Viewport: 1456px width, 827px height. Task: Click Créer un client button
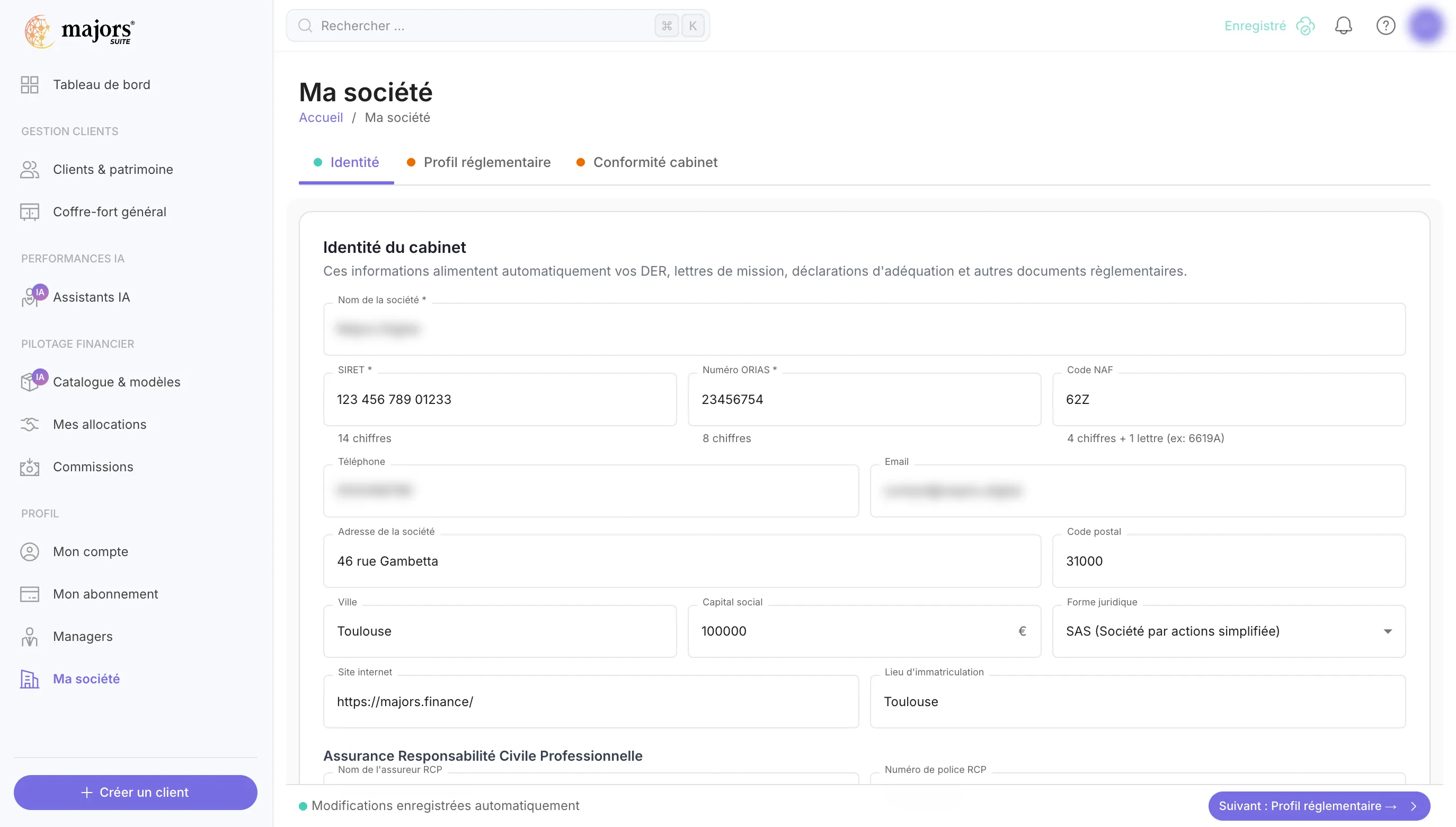[136, 793]
